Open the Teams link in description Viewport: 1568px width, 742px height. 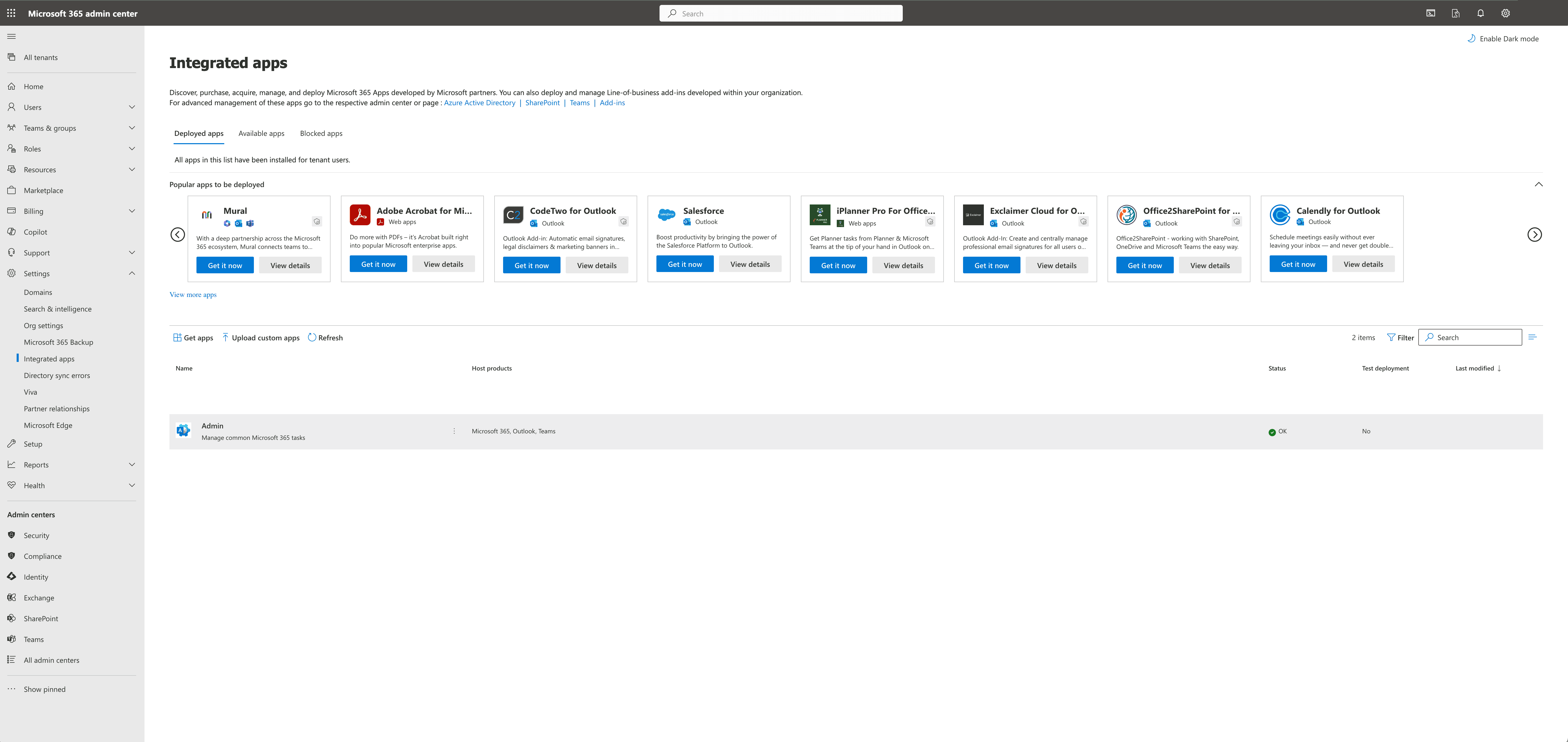click(x=579, y=103)
